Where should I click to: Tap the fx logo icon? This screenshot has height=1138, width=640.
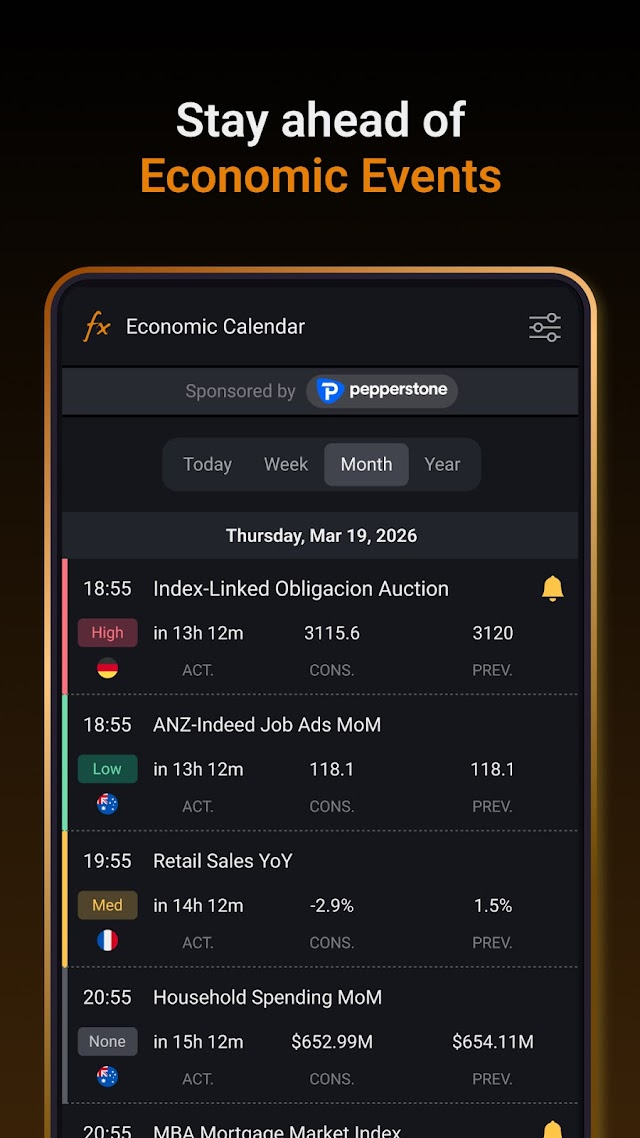pyautogui.click(x=96, y=327)
